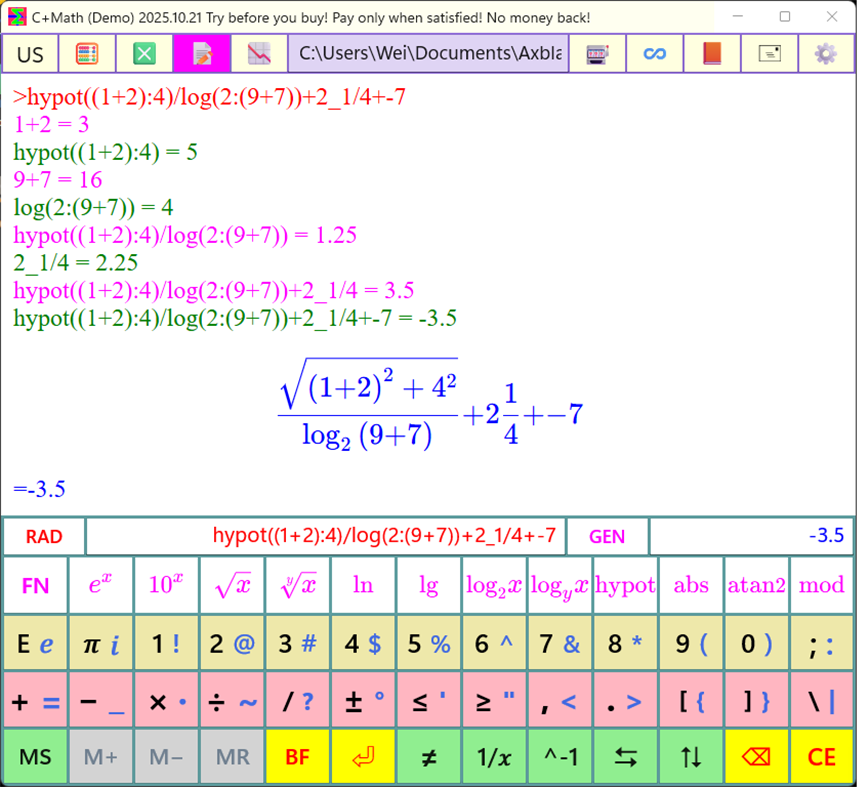Click the envelope toolbar icon

pyautogui.click(x=768, y=53)
